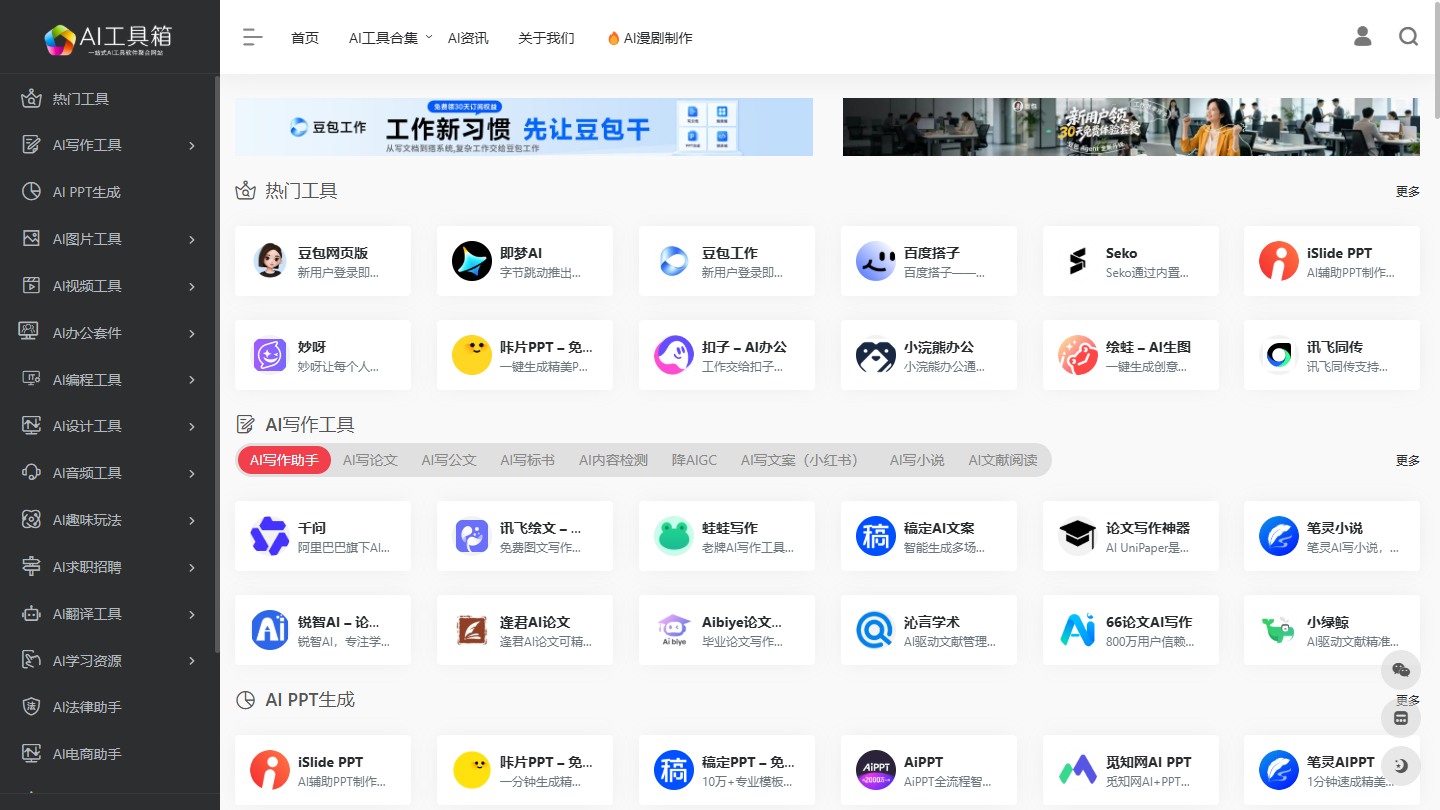Open the 豆包工作 banner advertisement
This screenshot has height=810, width=1440.
(524, 127)
